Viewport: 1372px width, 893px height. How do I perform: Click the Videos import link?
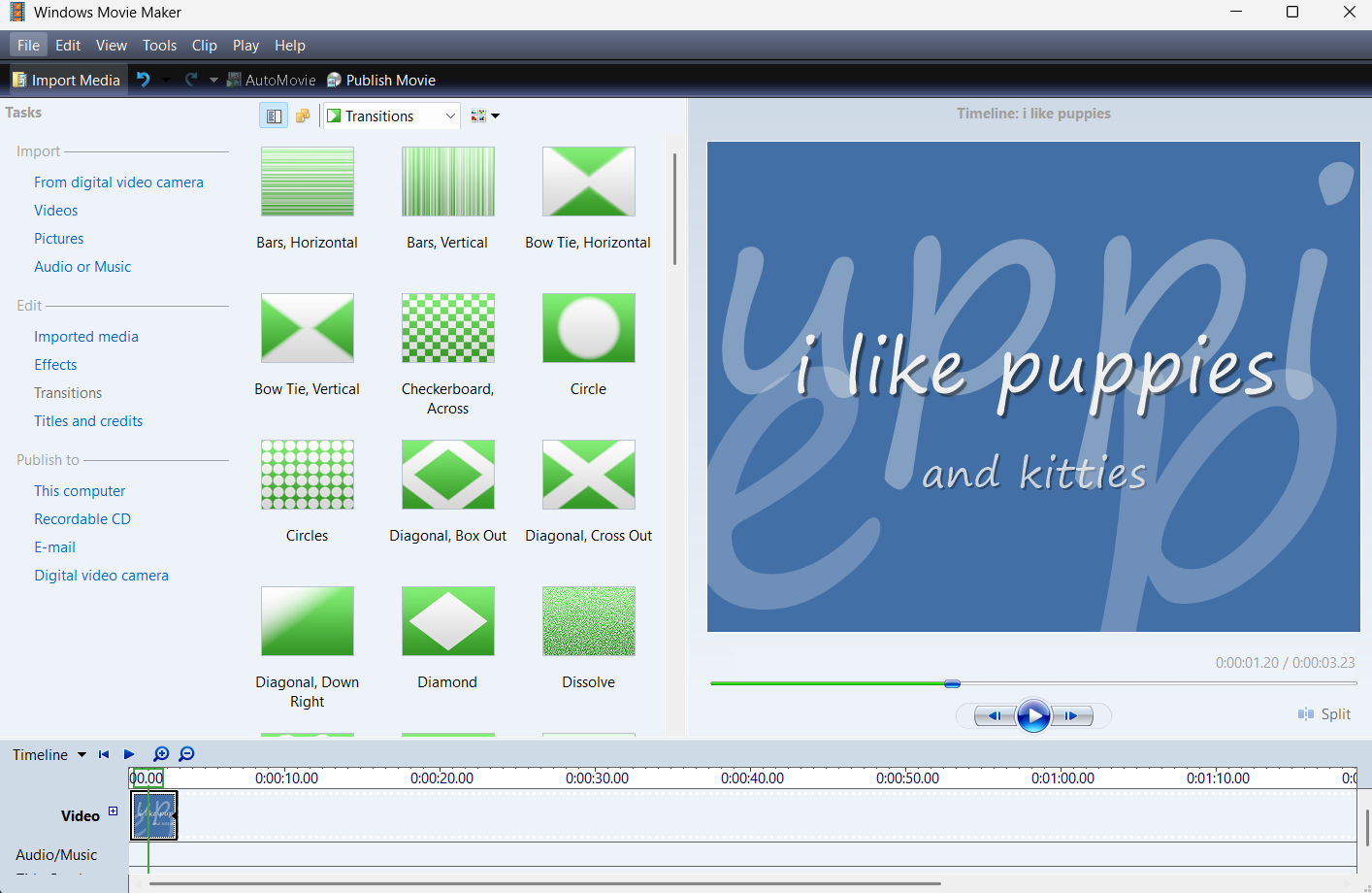[x=55, y=211]
